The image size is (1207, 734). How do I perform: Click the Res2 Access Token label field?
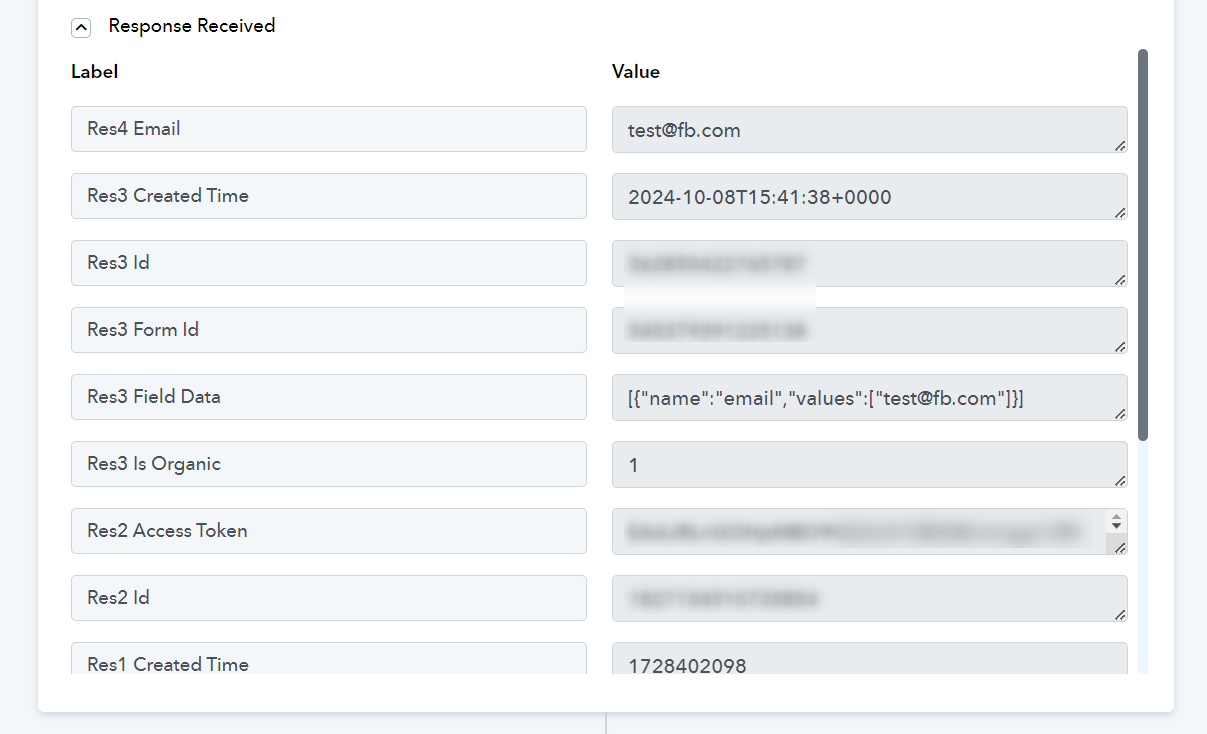tap(329, 531)
